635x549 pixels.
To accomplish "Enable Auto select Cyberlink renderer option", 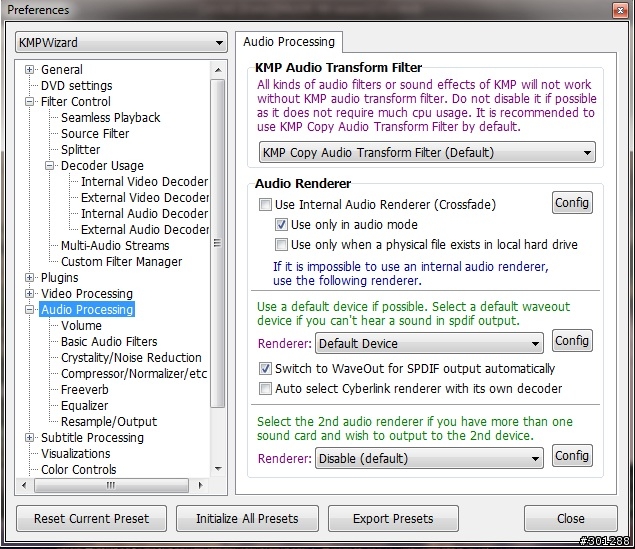I will pyautogui.click(x=265, y=389).
